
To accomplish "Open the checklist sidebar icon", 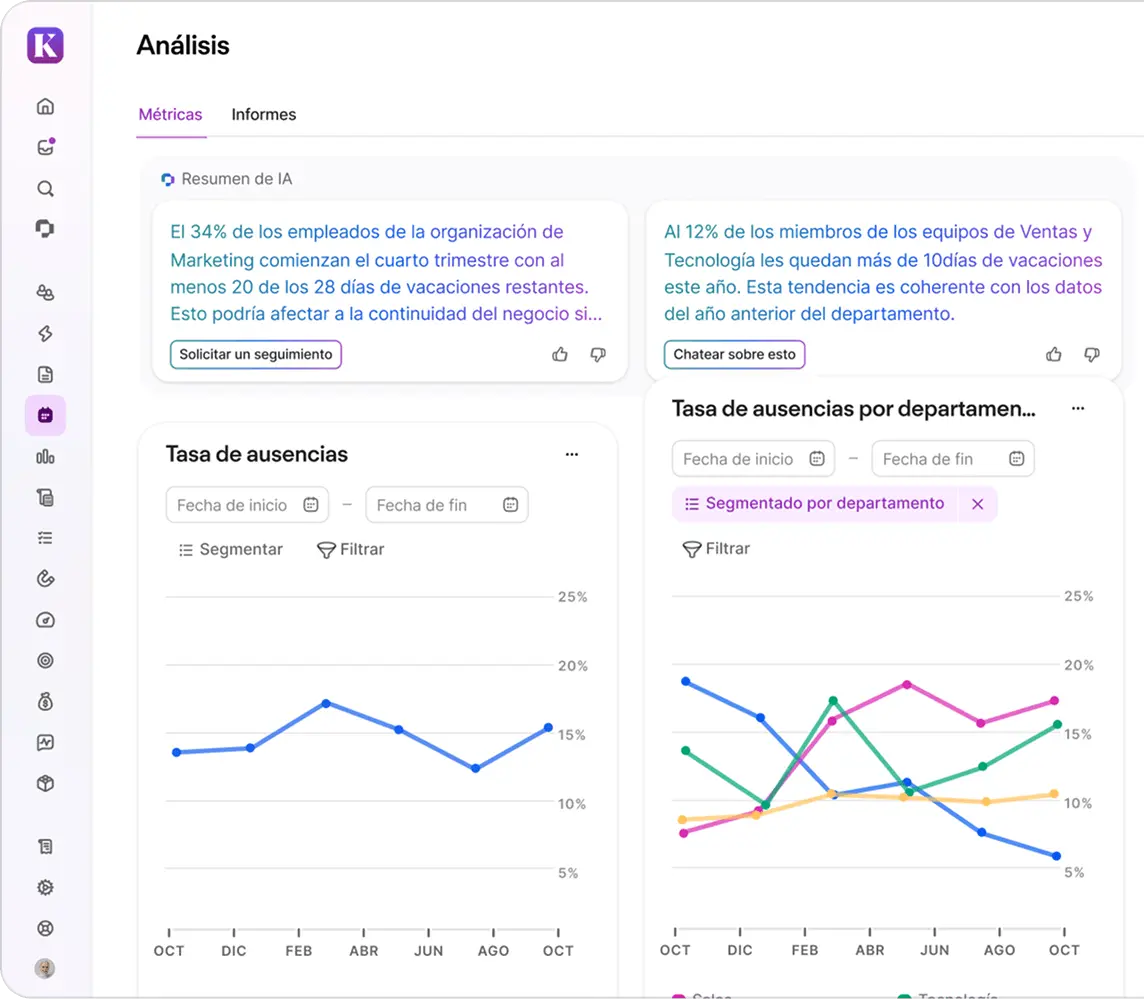I will (45, 538).
